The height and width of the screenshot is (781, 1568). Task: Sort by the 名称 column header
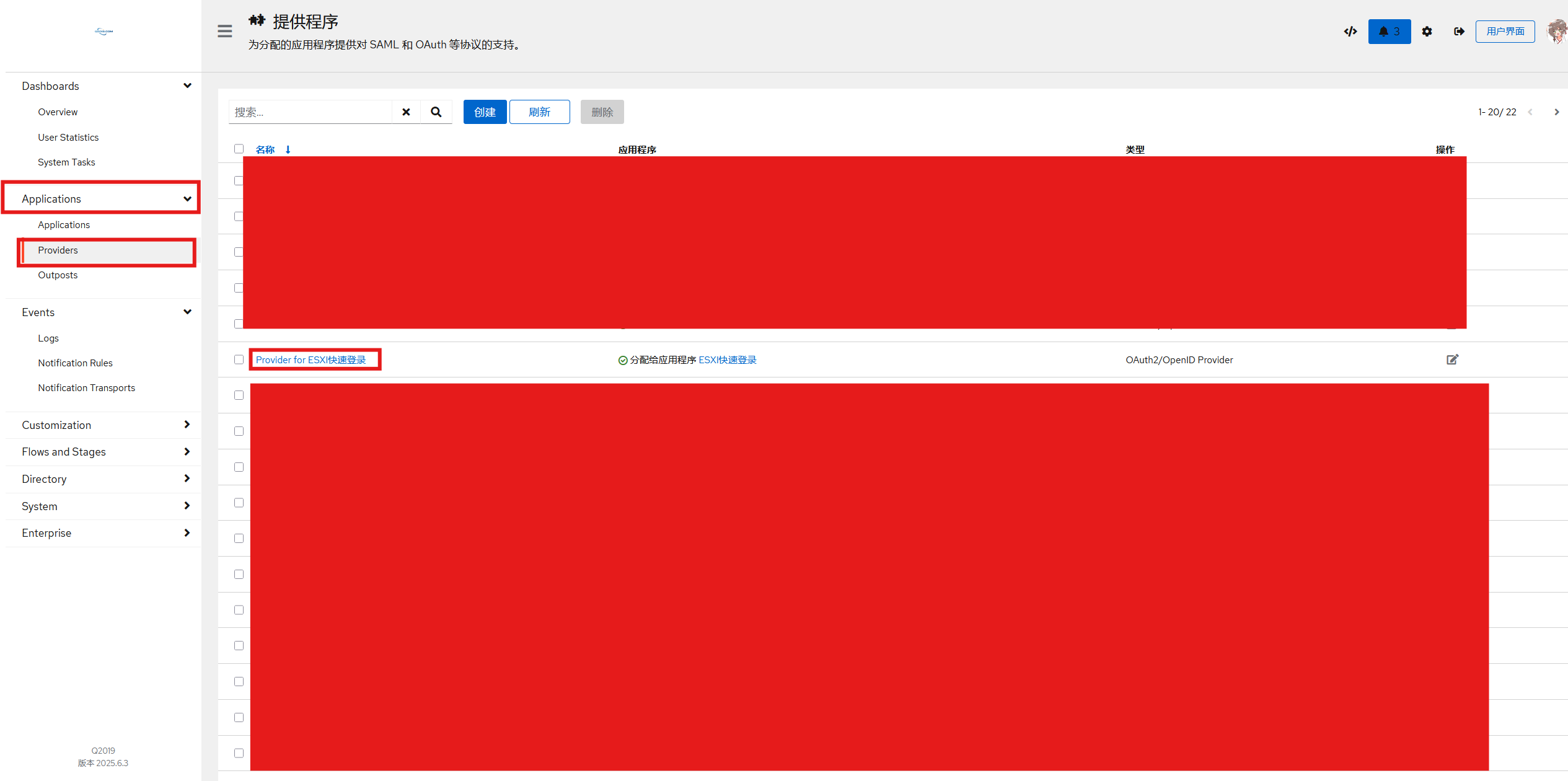pos(265,149)
